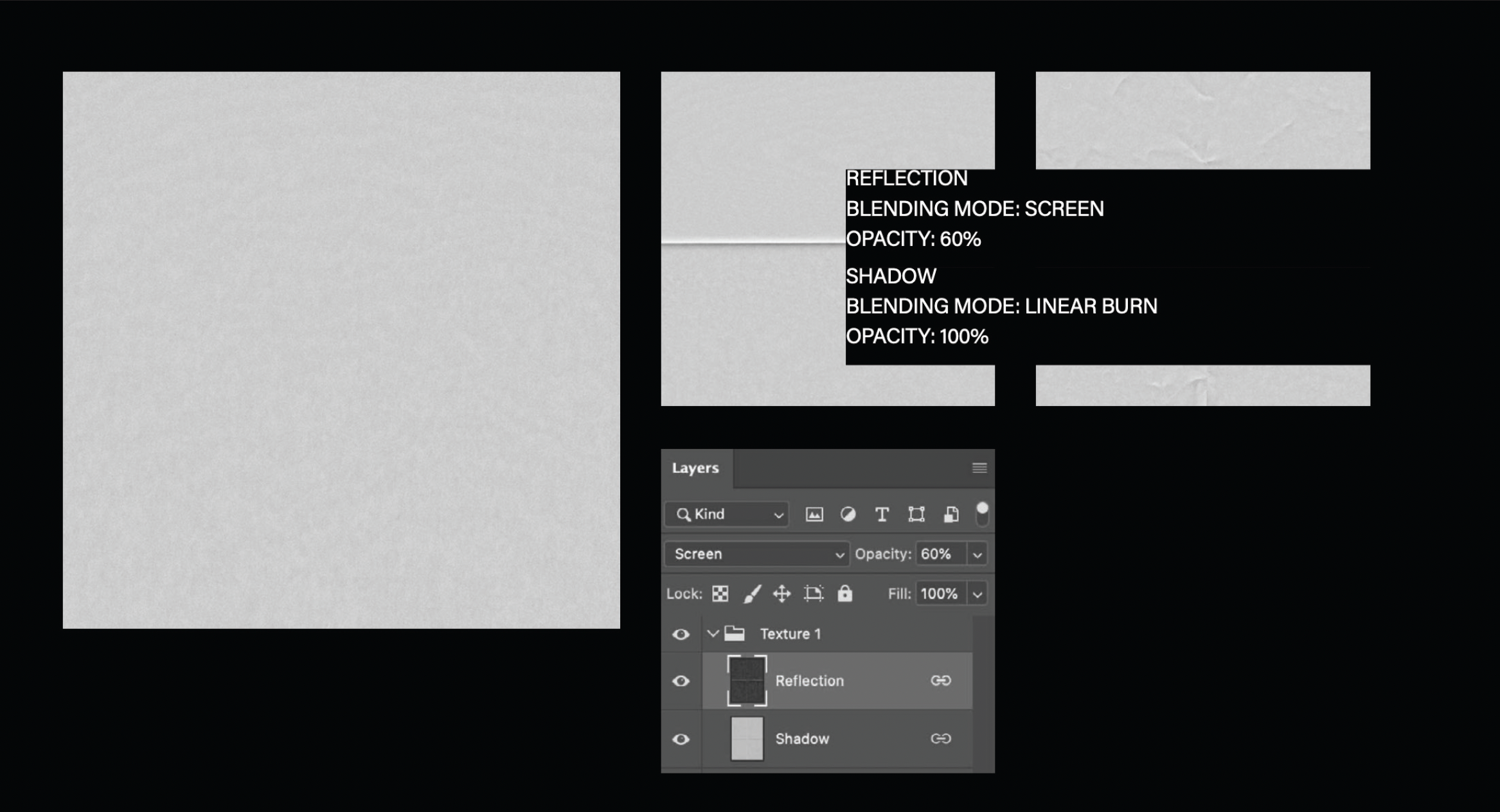The image size is (1500, 812).
Task: Open the Screen blending mode dropdown
Action: [x=757, y=554]
